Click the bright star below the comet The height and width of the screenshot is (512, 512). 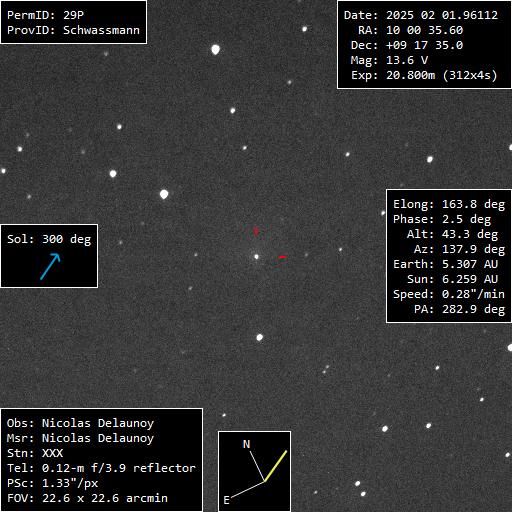(260, 338)
